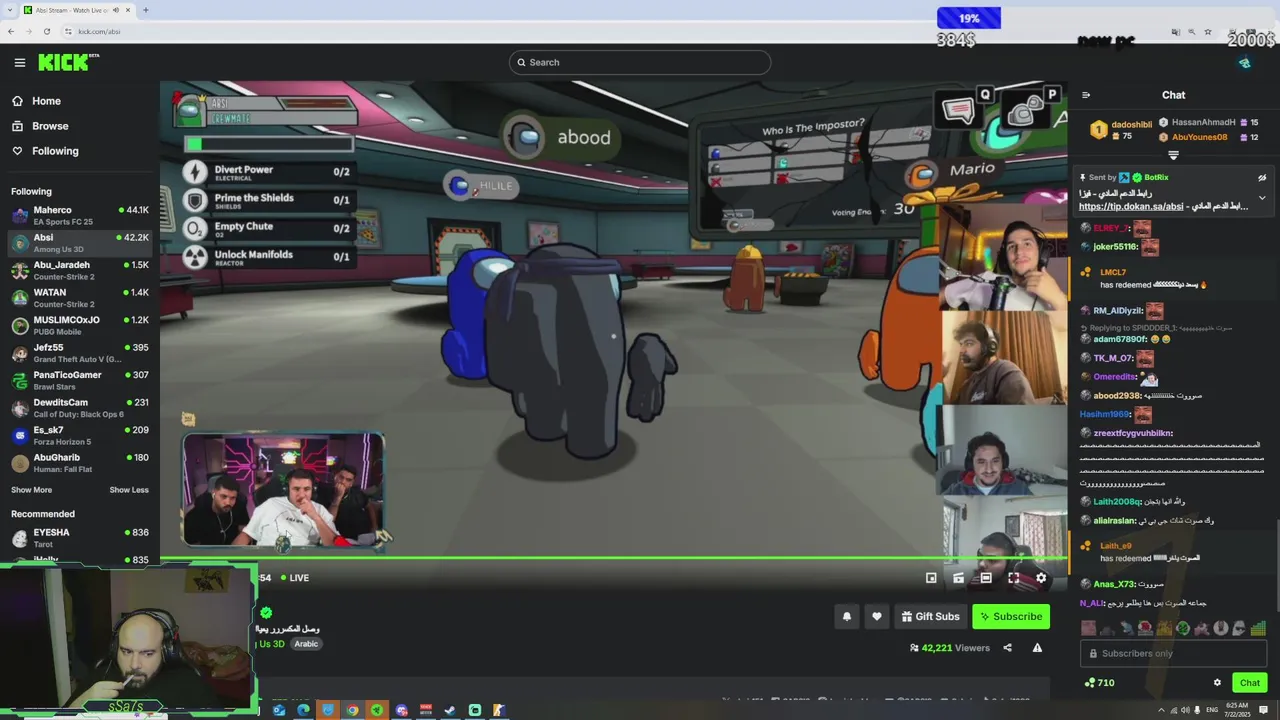Collapse list with Show Less
The width and height of the screenshot is (1280, 720).
pos(129,490)
